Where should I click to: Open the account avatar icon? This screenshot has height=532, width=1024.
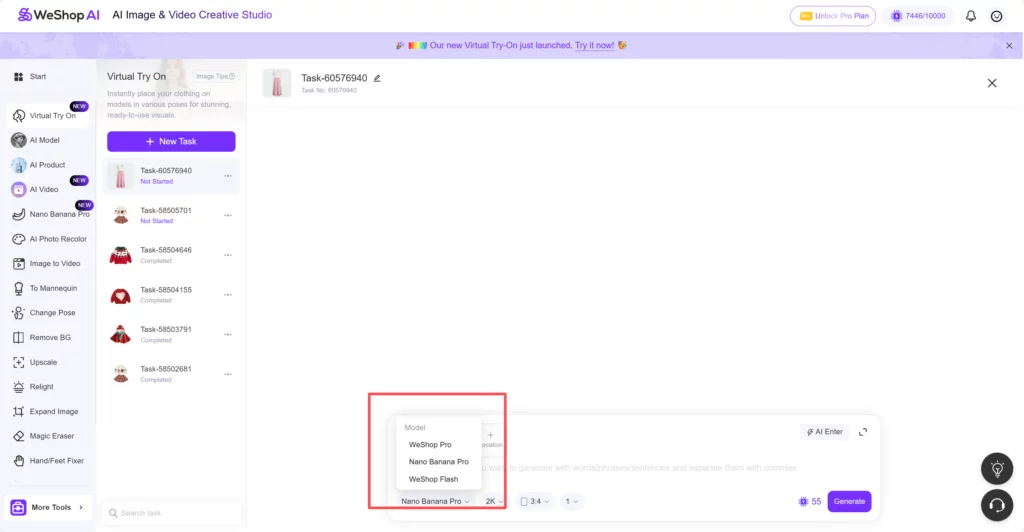(x=996, y=16)
